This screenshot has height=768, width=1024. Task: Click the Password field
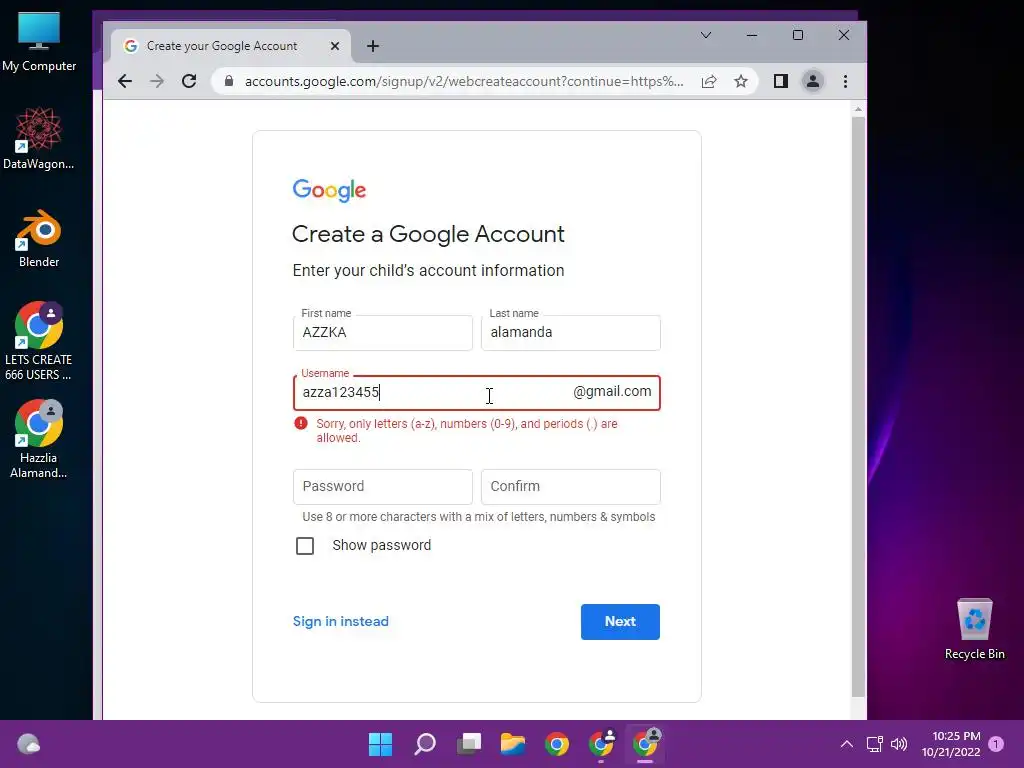383,487
